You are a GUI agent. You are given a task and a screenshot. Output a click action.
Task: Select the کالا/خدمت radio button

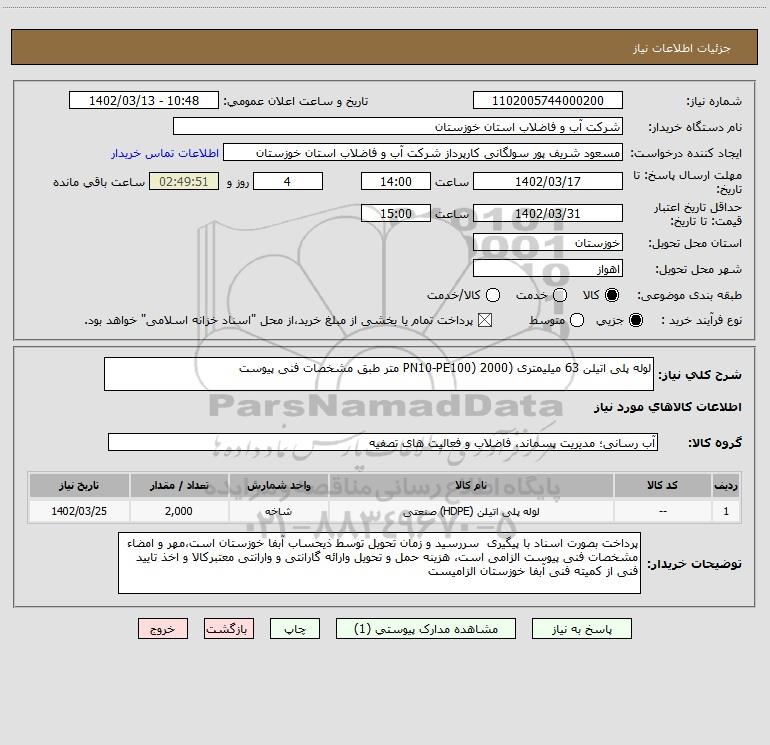point(493,295)
